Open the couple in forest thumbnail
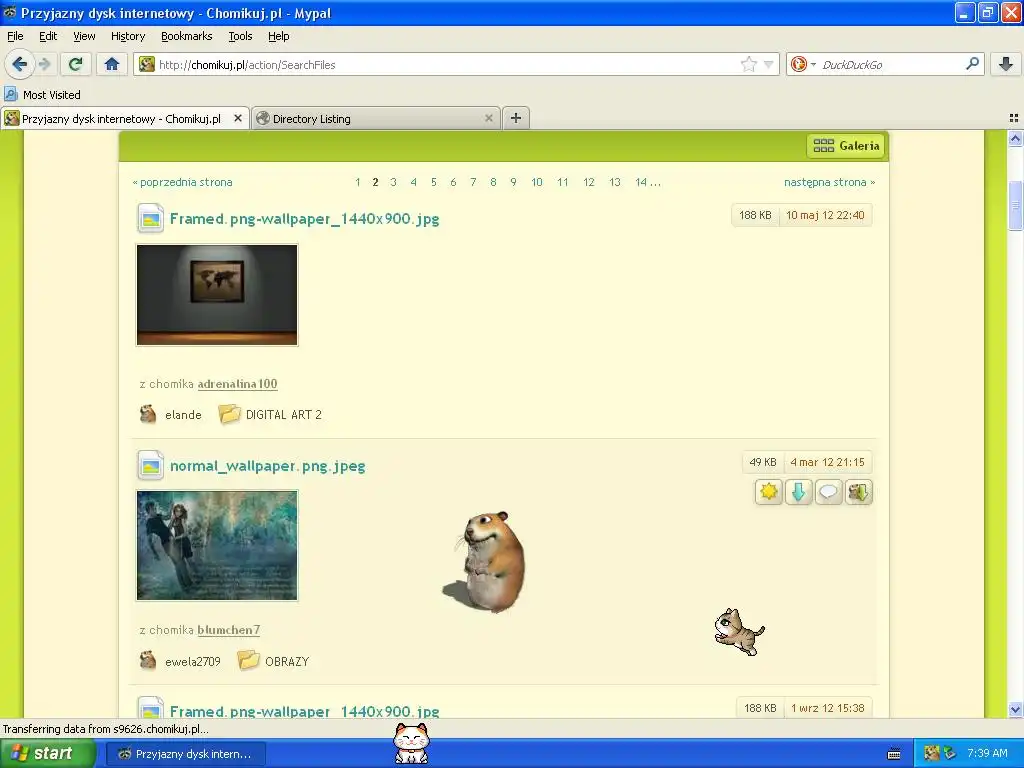1024x768 pixels. click(x=217, y=545)
